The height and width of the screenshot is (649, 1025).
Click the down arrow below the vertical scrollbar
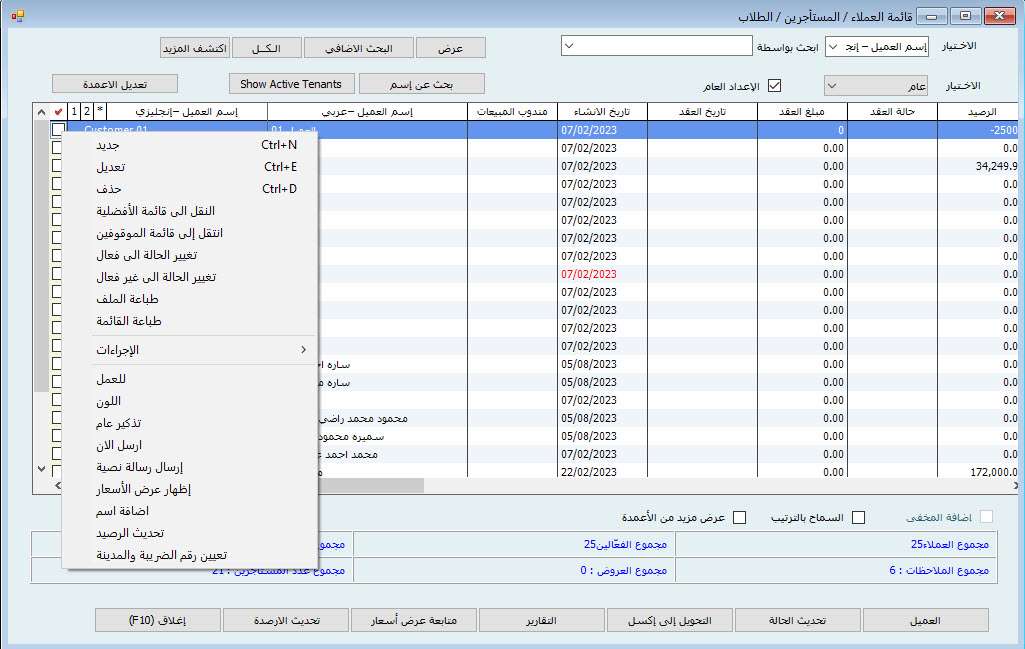point(41,468)
